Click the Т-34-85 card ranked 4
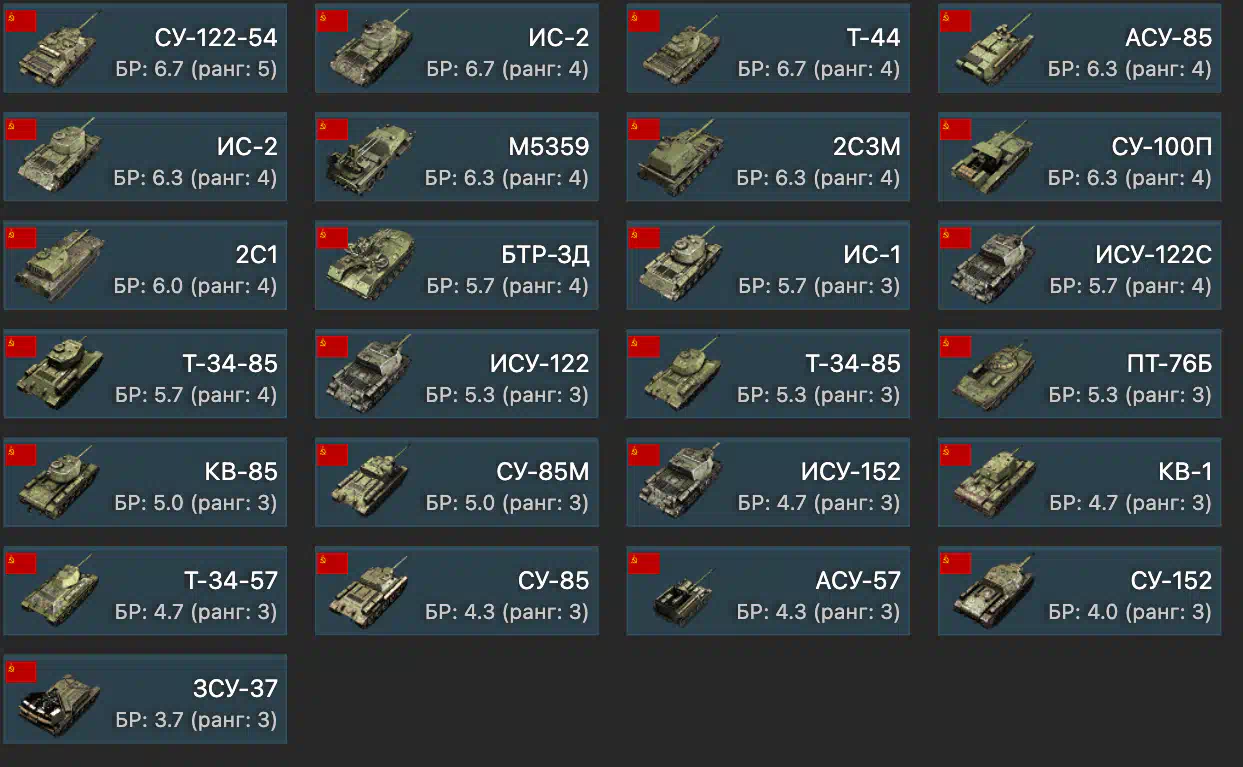The height and width of the screenshot is (767, 1243). 145,374
